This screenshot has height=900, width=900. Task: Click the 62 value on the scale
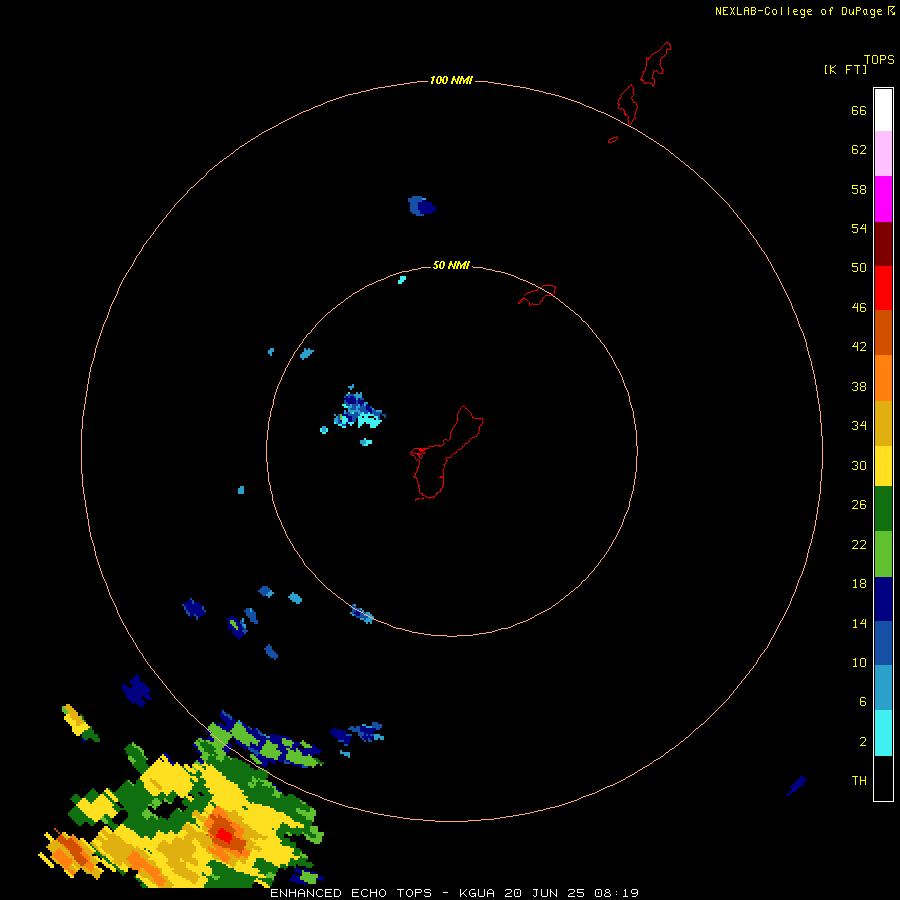pos(859,150)
